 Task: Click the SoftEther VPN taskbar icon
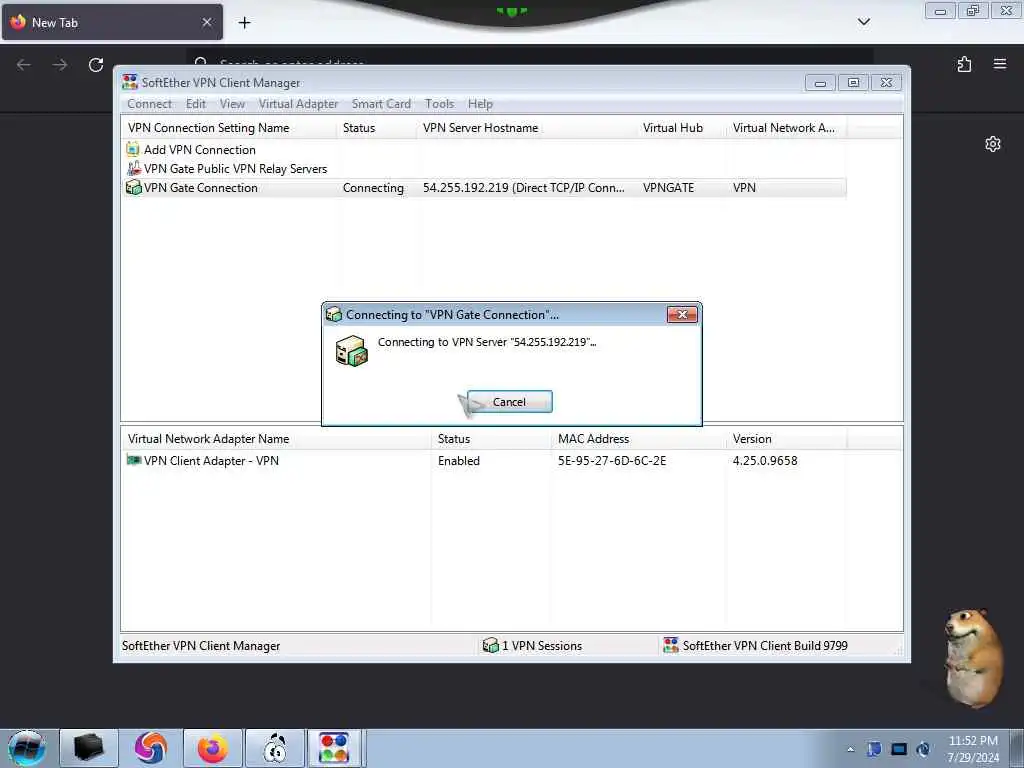click(334, 748)
